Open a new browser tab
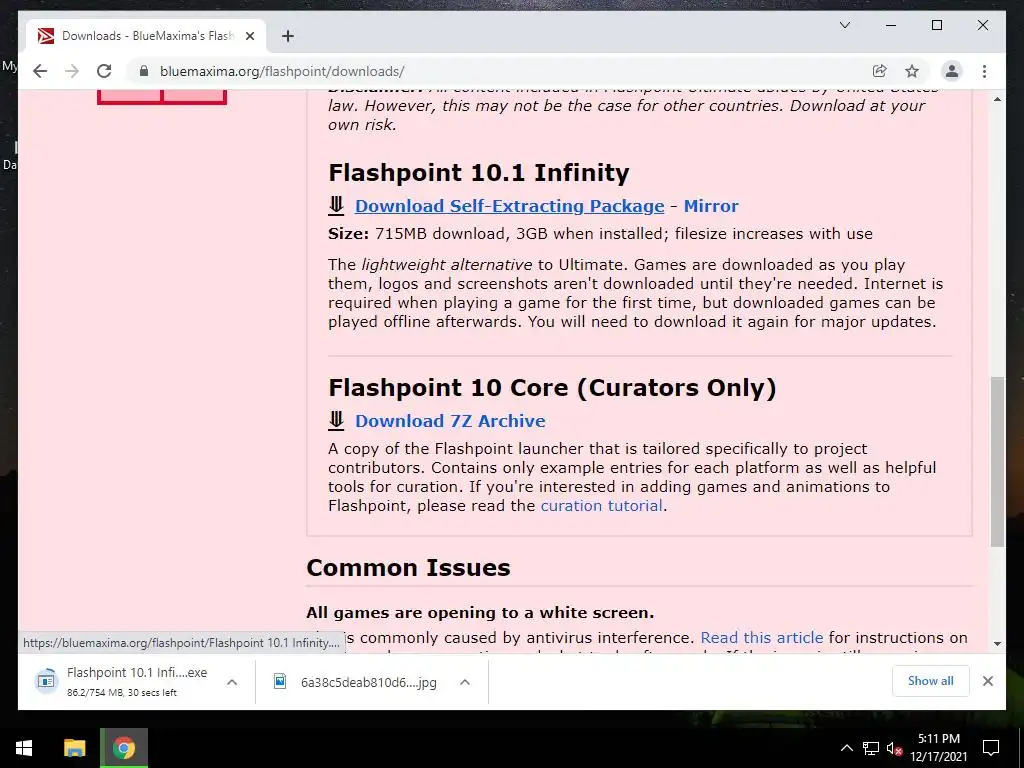Screen dimensions: 1024x768 tap(287, 36)
